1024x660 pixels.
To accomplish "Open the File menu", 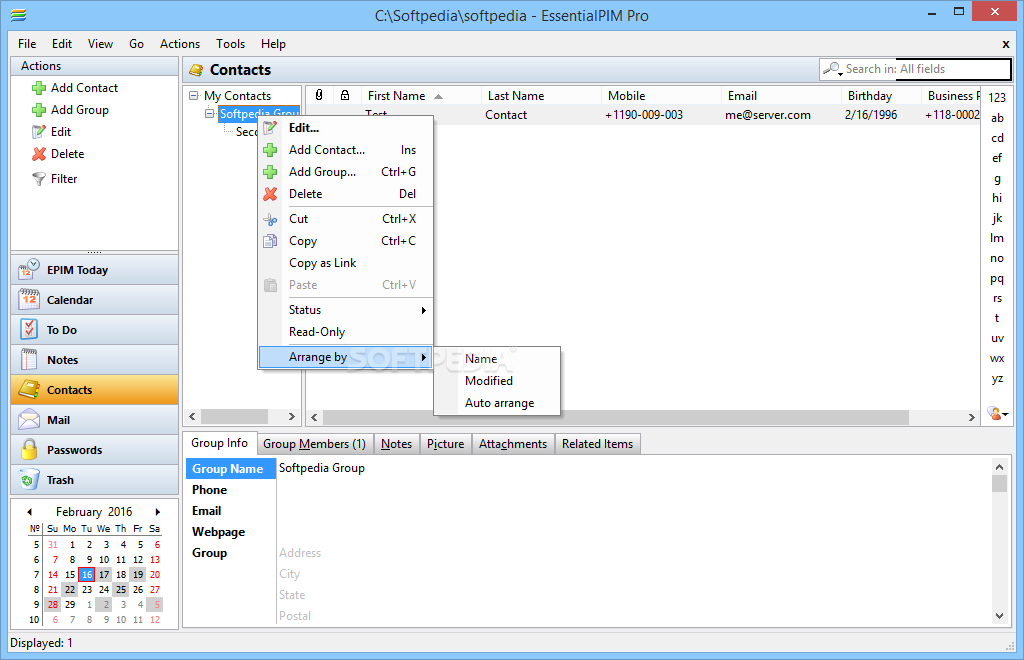I will click(27, 44).
